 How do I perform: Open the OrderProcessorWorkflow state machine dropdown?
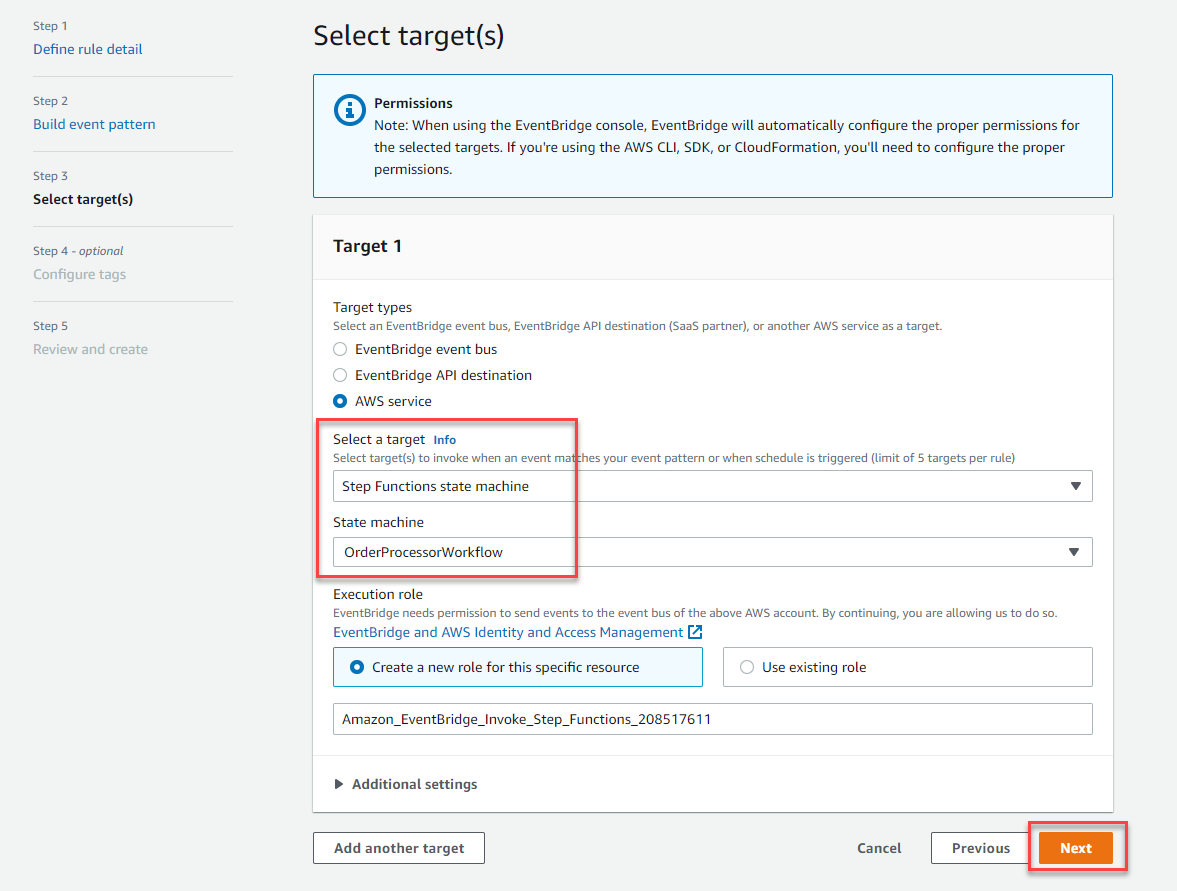(712, 552)
